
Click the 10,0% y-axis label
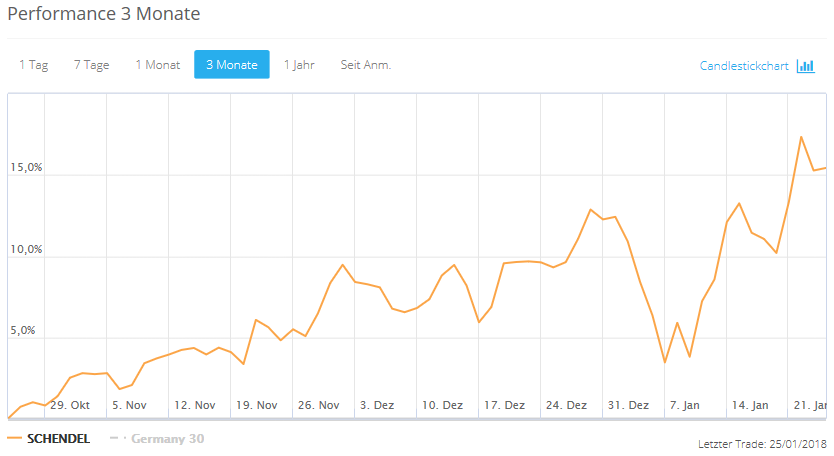click(x=27, y=249)
